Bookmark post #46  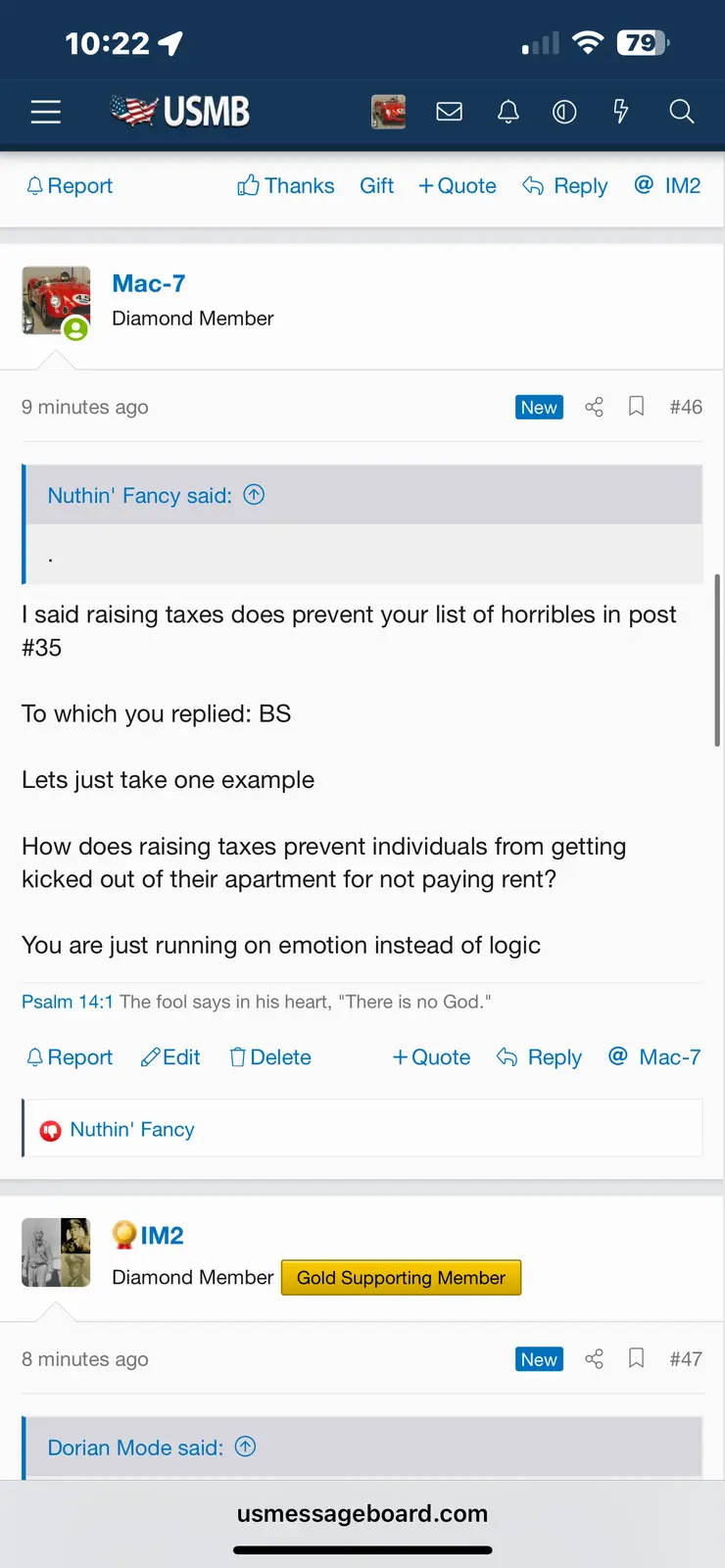[636, 407]
